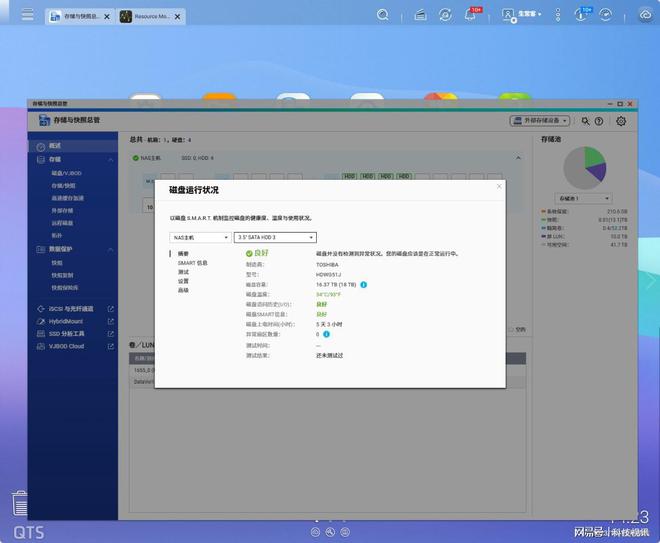The height and width of the screenshot is (543, 660).
Task: Expand the 3.5" SATA HDD 3 dropdown
Action: (x=275, y=238)
